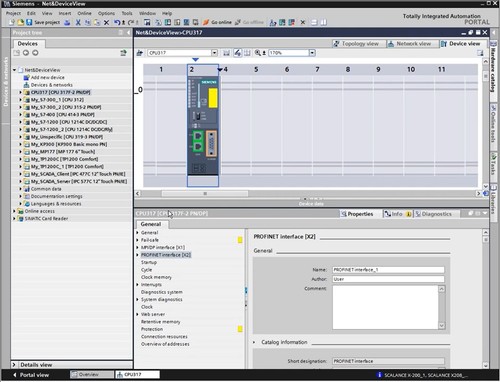This screenshot has height=382, width=500.
Task: Click the New project toolbar icon
Action: coord(12,22)
